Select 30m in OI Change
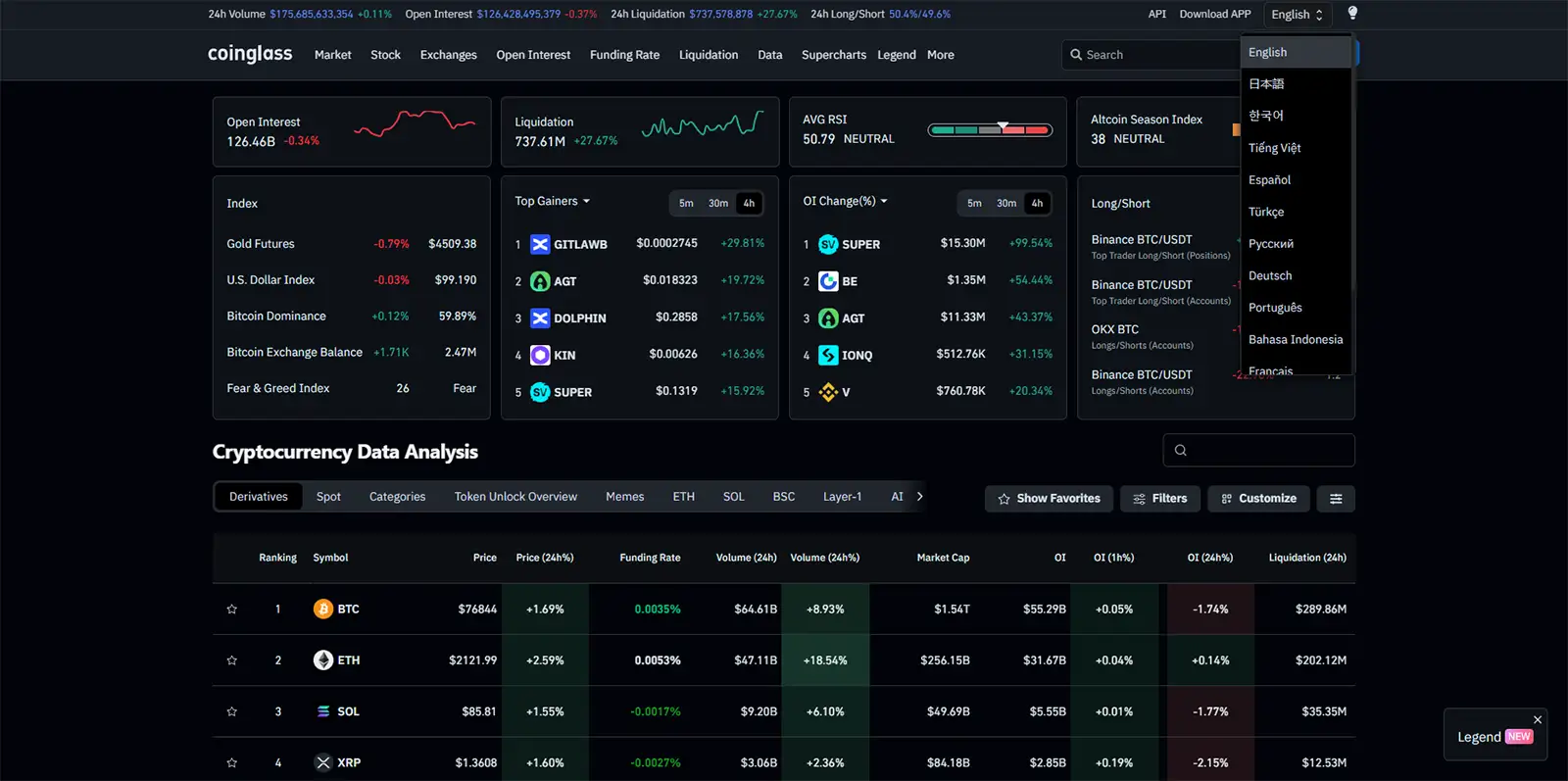This screenshot has height=781, width=1568. (x=1006, y=204)
